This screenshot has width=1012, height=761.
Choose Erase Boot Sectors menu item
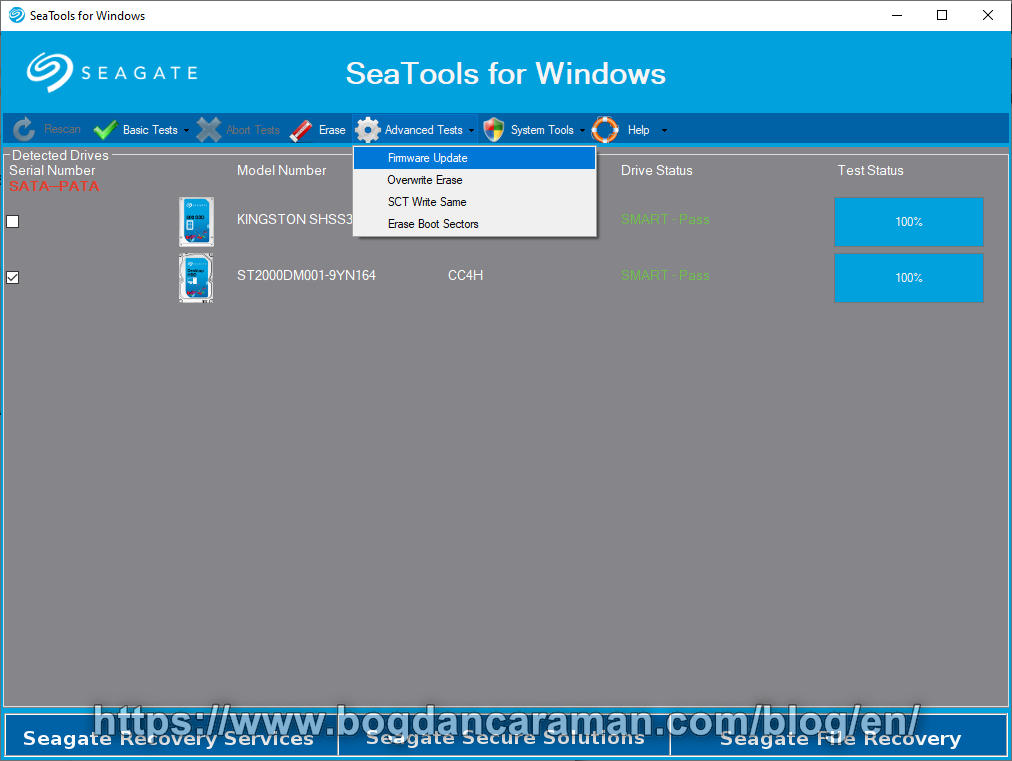(x=474, y=224)
